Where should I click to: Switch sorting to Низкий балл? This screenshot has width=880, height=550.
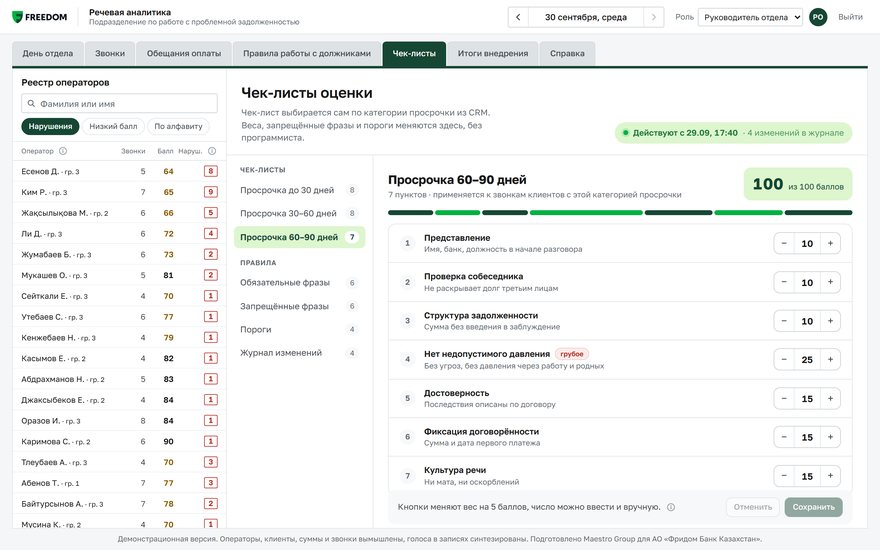pos(113,126)
